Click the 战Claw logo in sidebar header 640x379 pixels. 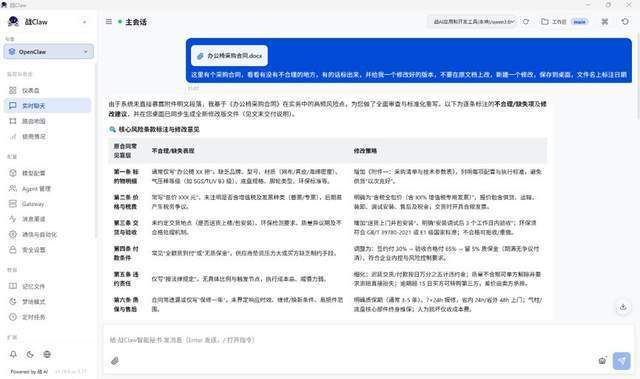[x=13, y=22]
